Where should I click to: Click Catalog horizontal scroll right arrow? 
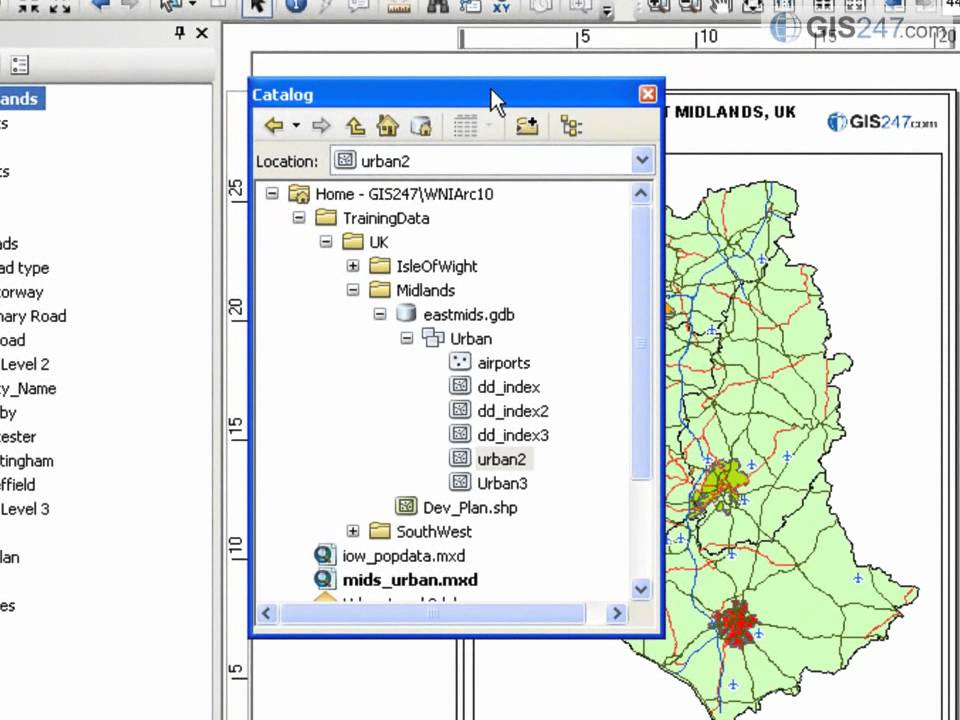[x=616, y=613]
